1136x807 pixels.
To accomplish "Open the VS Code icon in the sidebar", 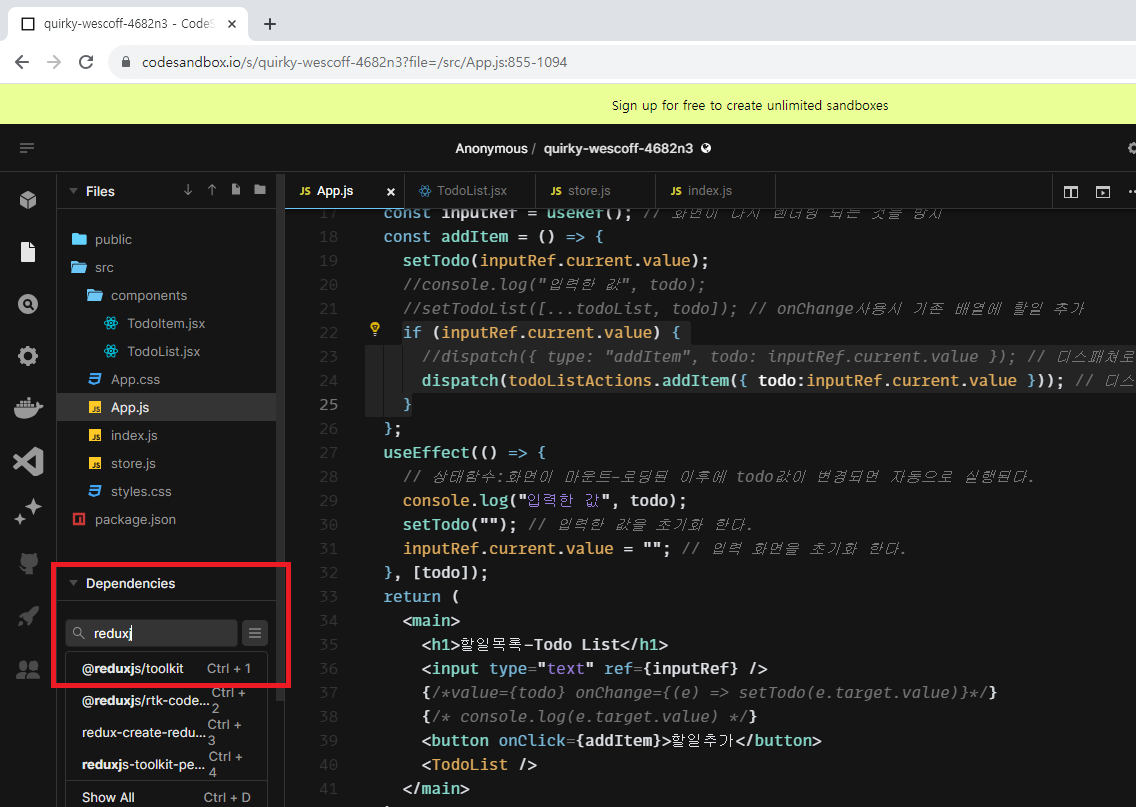I will (x=28, y=461).
